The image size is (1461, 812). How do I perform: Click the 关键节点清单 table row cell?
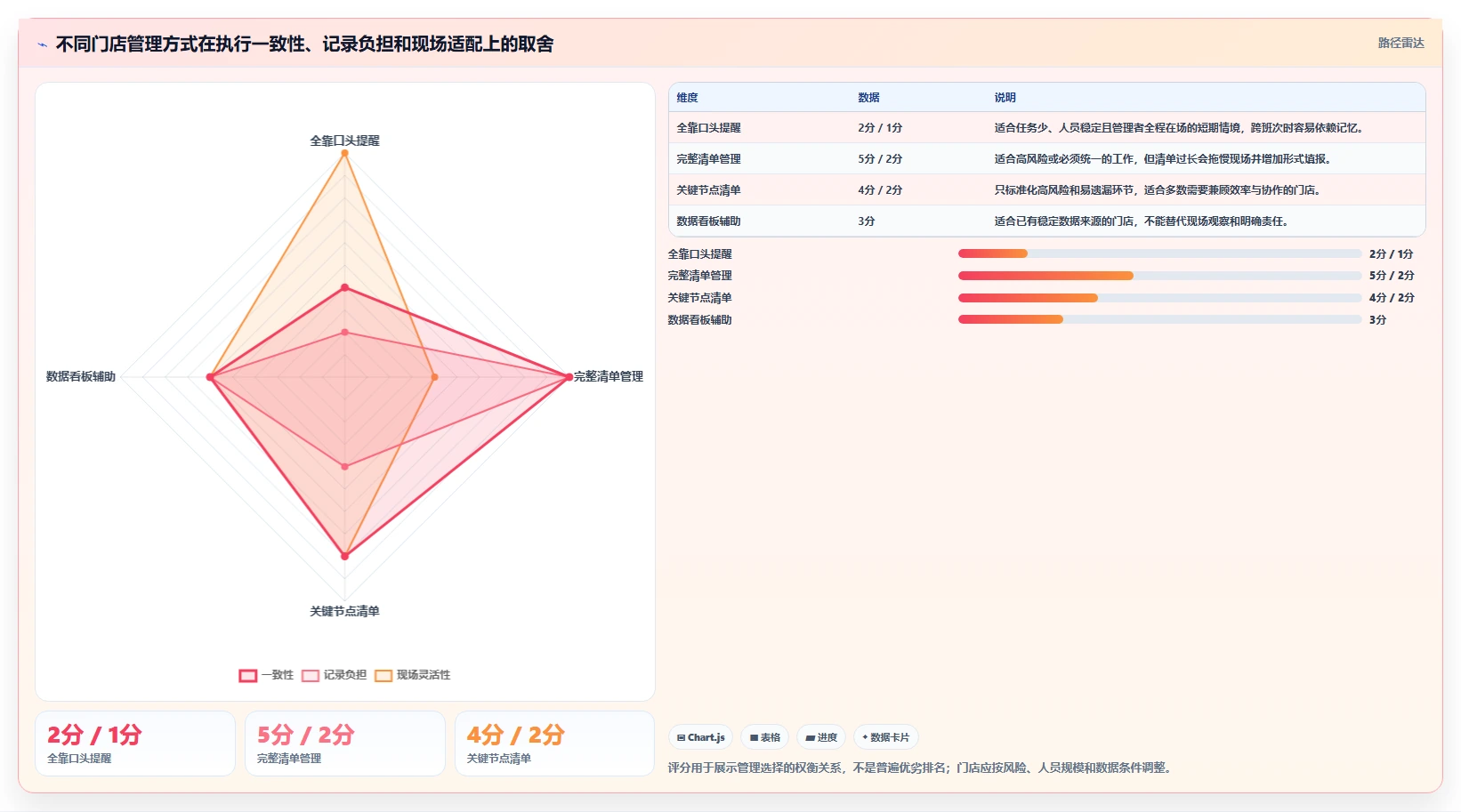708,190
